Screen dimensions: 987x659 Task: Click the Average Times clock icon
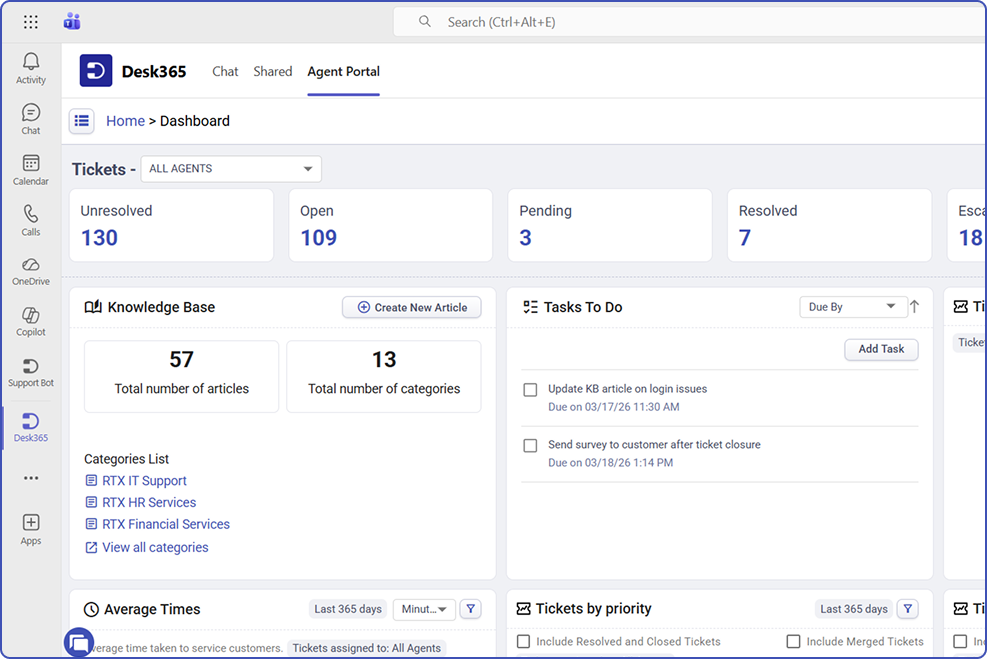tap(91, 609)
